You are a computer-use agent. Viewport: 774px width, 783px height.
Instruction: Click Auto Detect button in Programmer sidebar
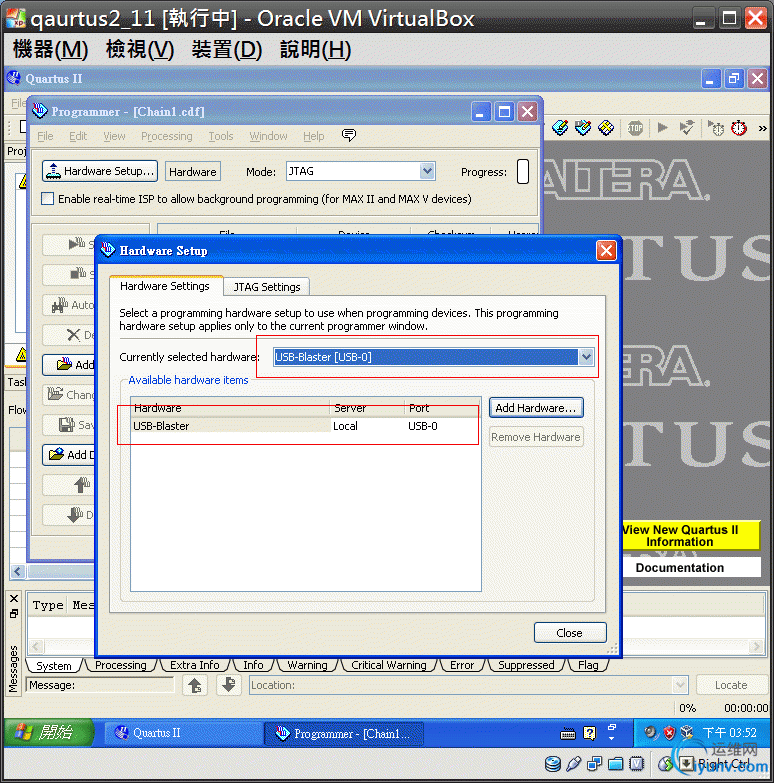coord(69,305)
